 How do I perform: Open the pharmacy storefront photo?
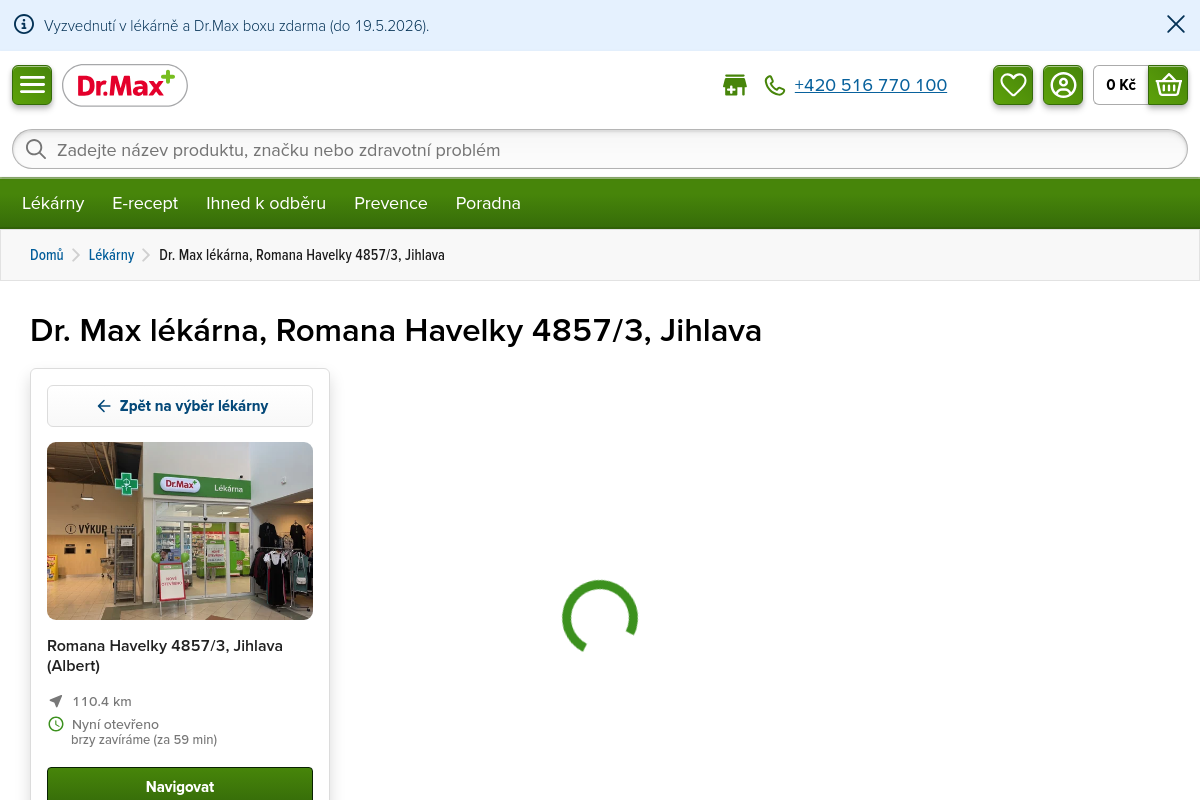tap(180, 531)
